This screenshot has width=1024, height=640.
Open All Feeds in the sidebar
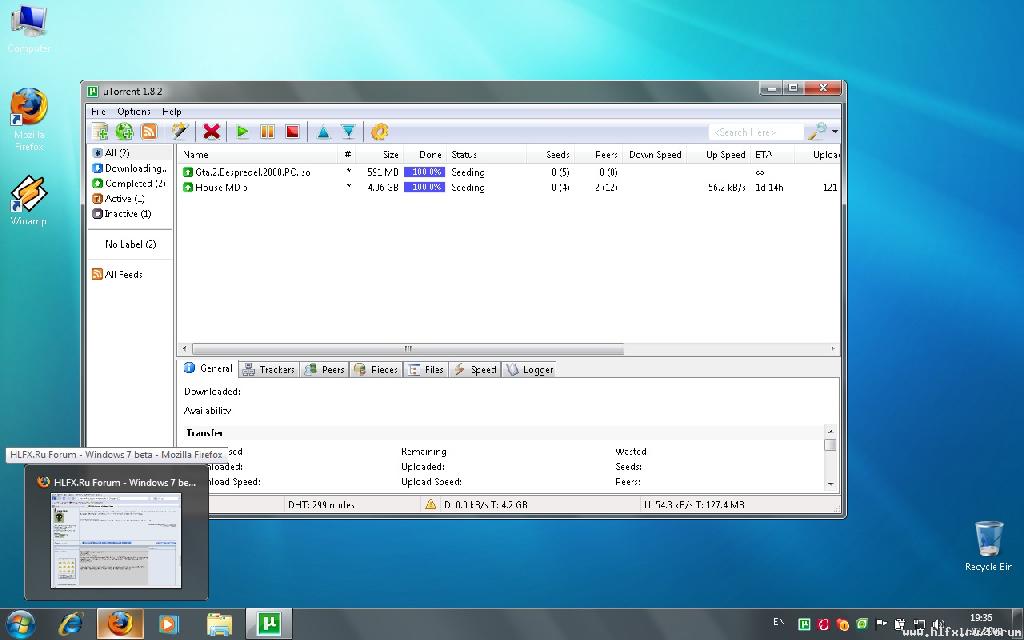[118, 274]
